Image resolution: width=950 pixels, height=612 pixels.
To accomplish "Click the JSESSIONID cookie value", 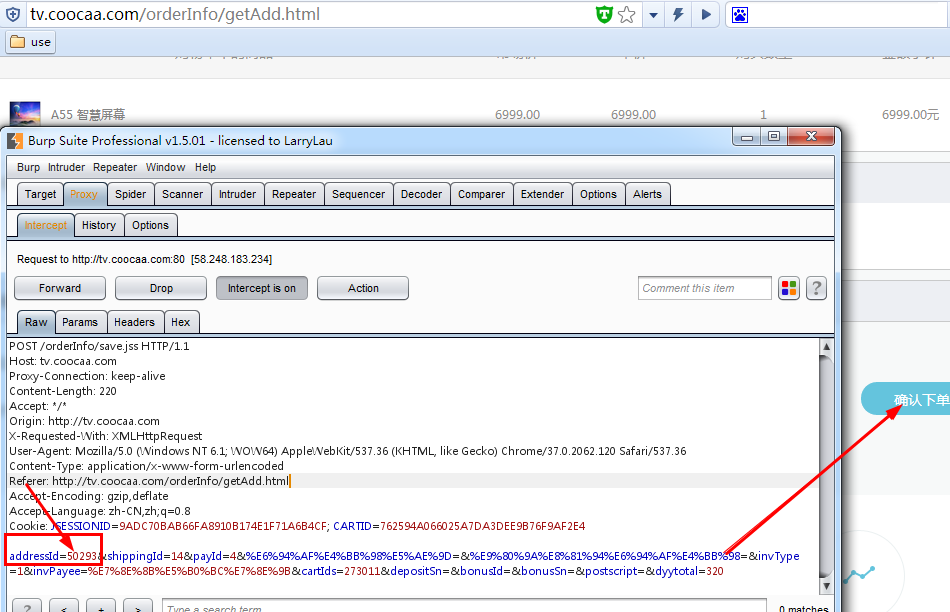I will [223, 526].
